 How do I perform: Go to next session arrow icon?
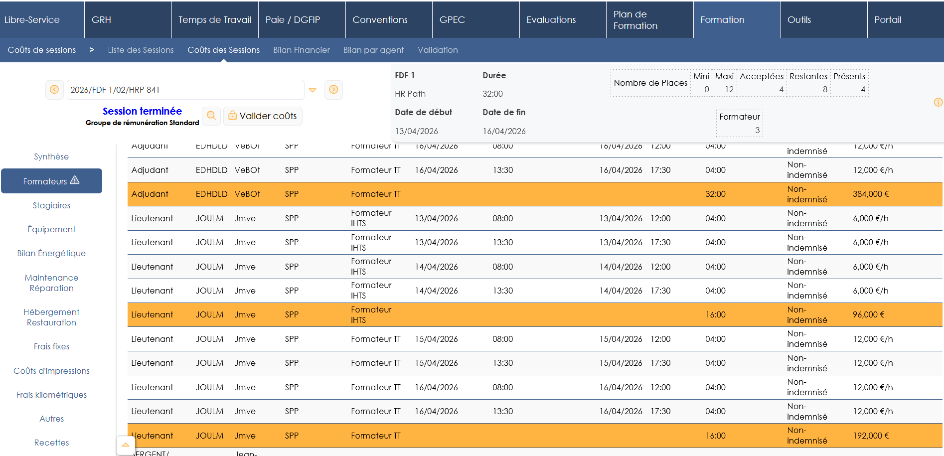tap(334, 90)
